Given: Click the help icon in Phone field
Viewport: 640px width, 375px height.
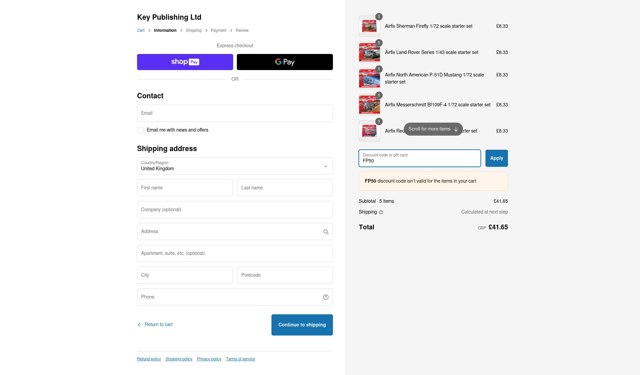Looking at the screenshot, I should [326, 297].
